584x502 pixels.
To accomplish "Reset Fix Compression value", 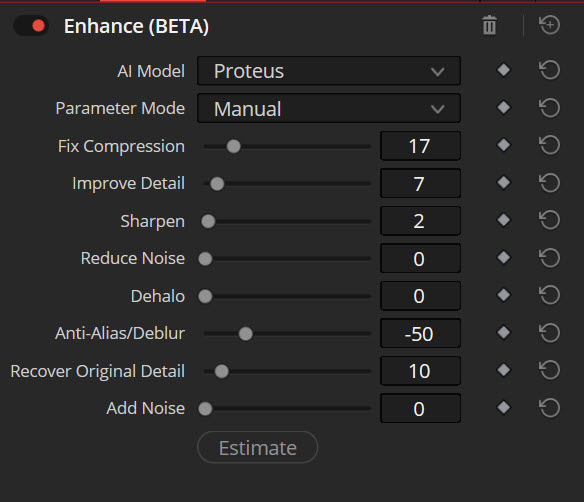I will coord(549,145).
